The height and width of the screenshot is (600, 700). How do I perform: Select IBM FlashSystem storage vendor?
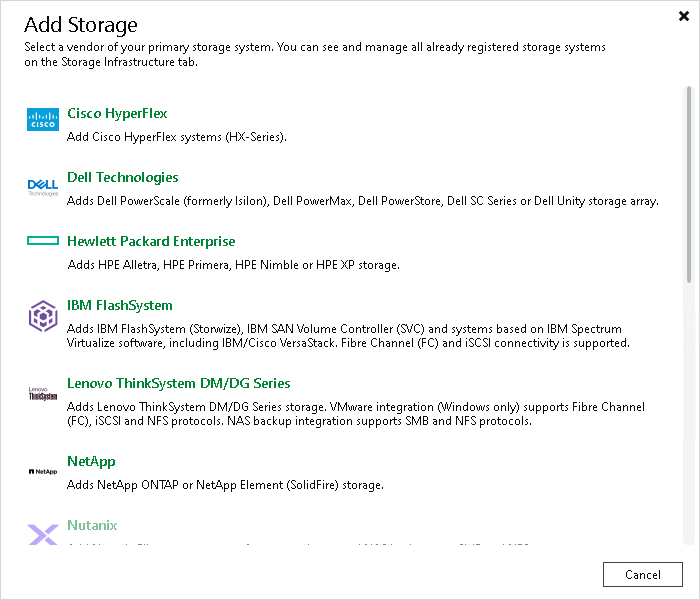tap(120, 305)
